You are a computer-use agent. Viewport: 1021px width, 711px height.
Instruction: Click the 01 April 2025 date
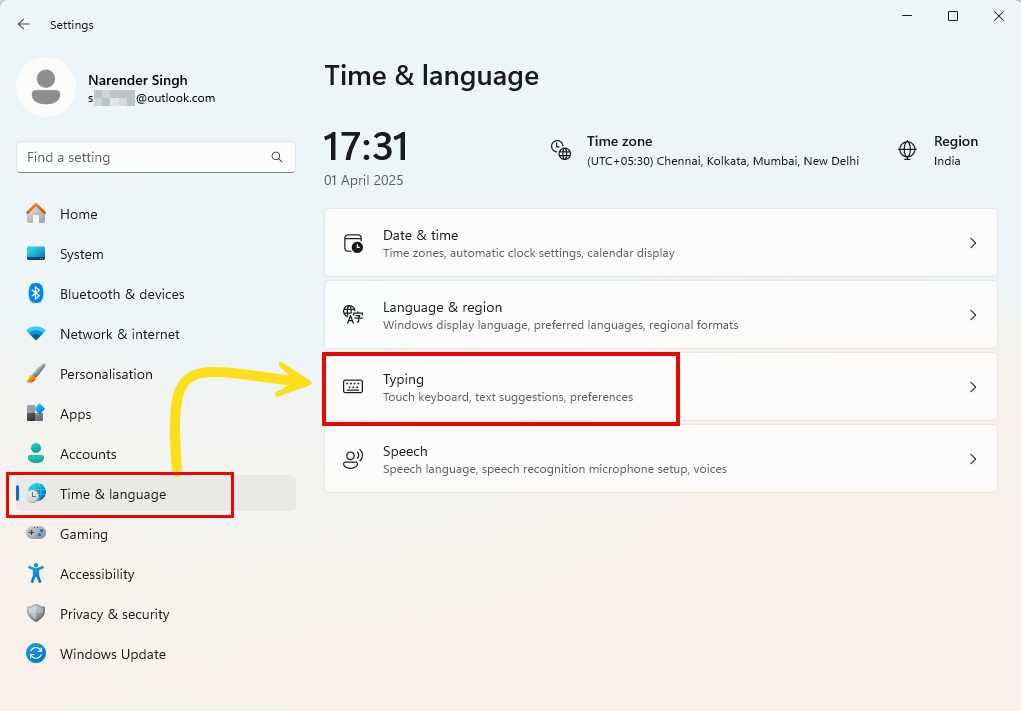click(x=363, y=180)
